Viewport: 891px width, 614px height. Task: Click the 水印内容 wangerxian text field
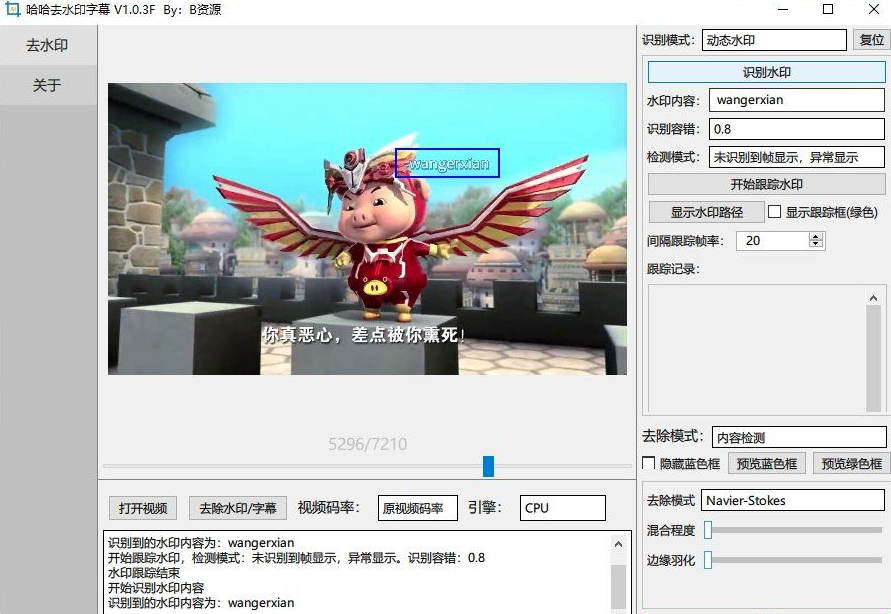tap(796, 100)
